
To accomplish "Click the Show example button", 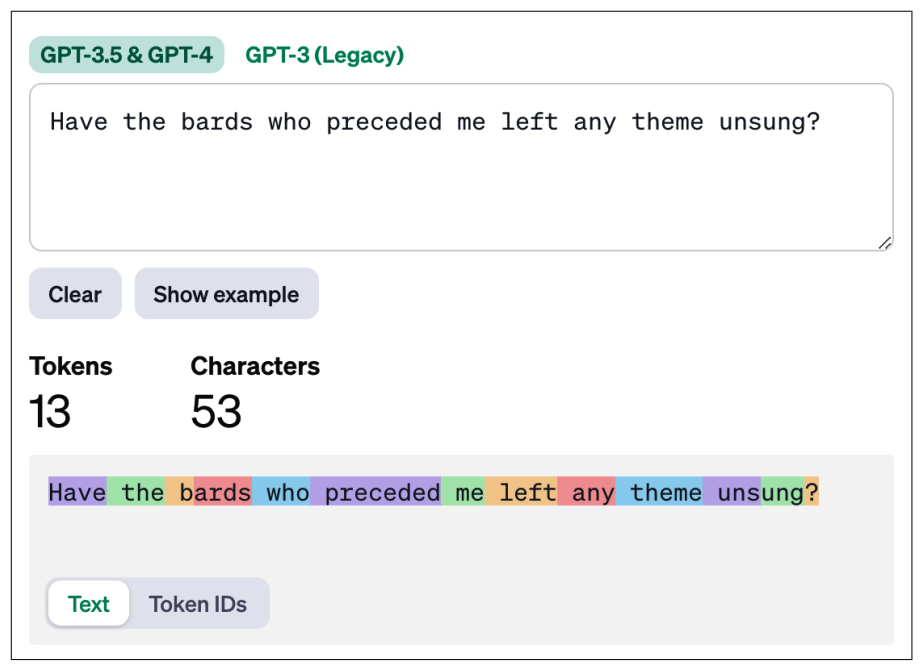I will pos(226,294).
